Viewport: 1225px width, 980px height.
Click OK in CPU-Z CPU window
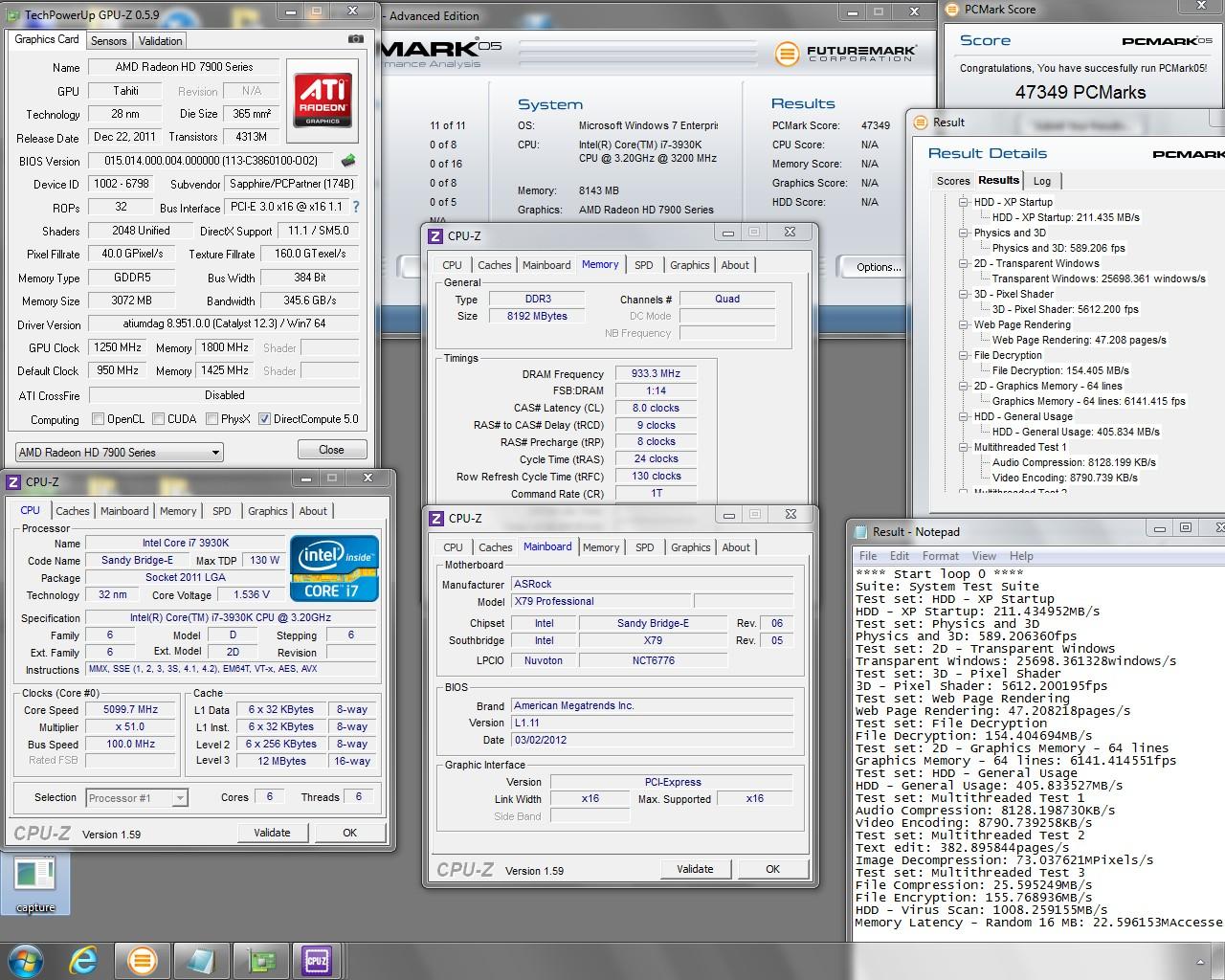pos(350,833)
